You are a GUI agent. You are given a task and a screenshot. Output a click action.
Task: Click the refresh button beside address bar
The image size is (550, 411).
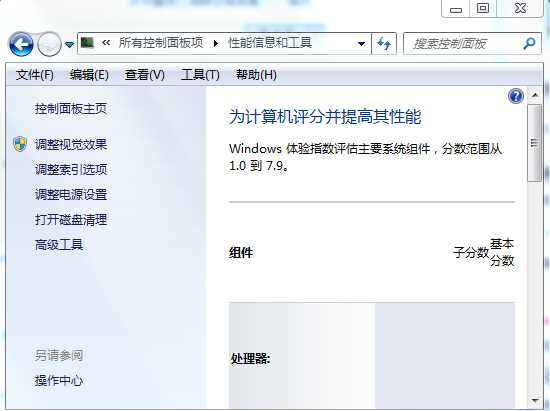pos(384,44)
